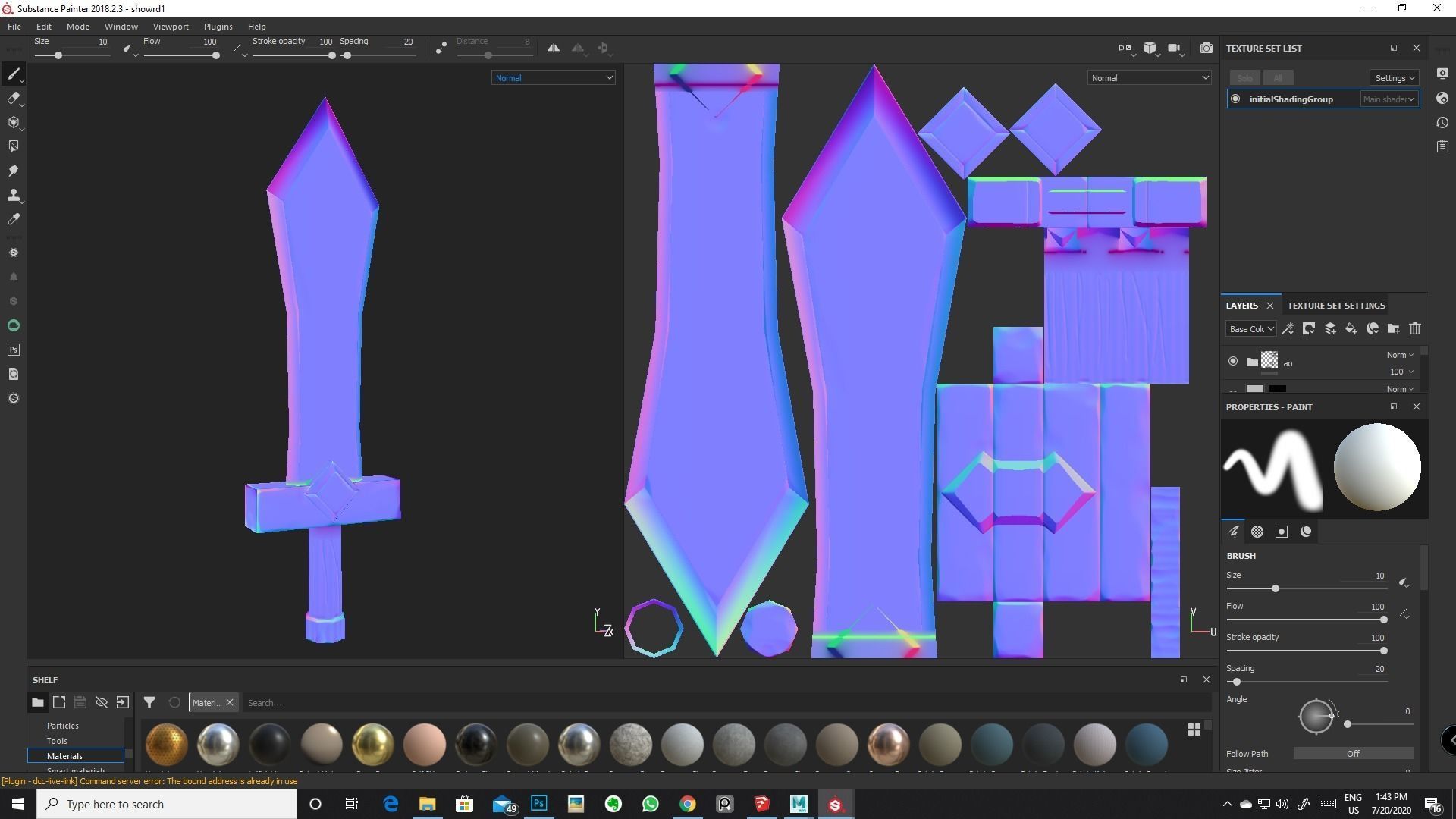
Task: Select the Clone stamp tool
Action: point(14,195)
